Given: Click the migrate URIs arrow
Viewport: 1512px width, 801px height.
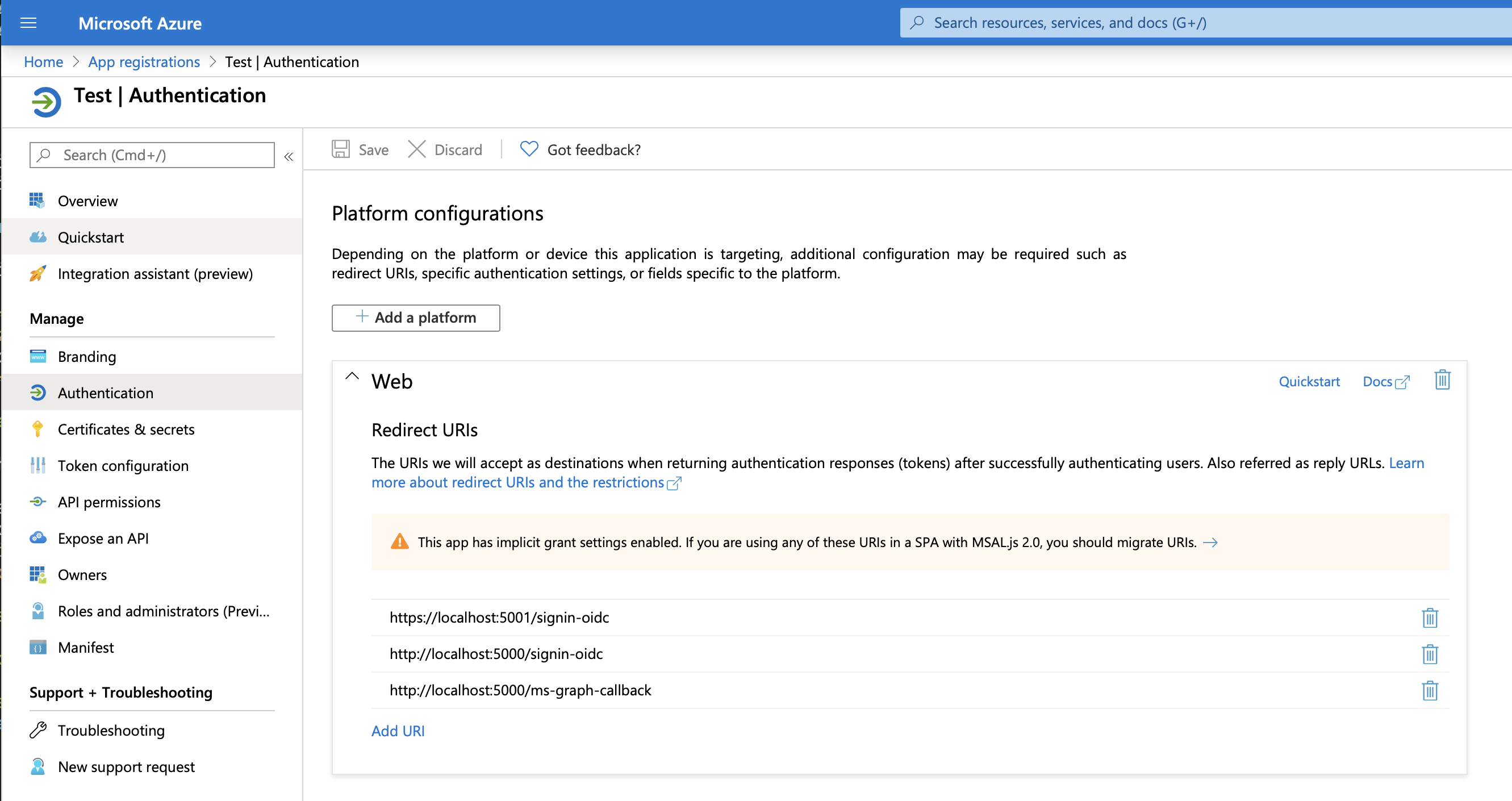Looking at the screenshot, I should (x=1210, y=543).
